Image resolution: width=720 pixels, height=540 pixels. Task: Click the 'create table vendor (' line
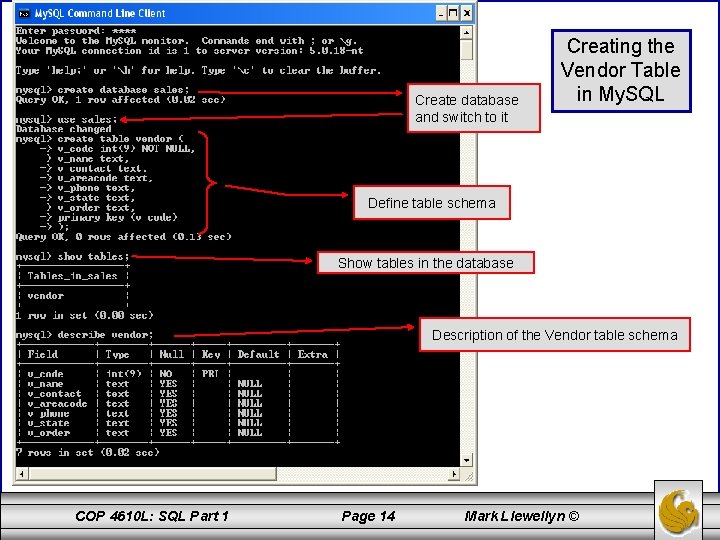(x=100, y=139)
